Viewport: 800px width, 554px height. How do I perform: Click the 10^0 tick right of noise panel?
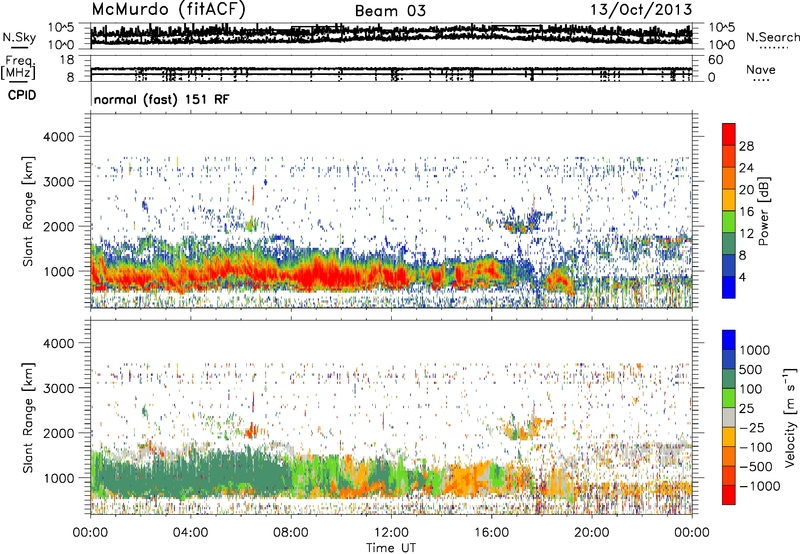(722, 45)
